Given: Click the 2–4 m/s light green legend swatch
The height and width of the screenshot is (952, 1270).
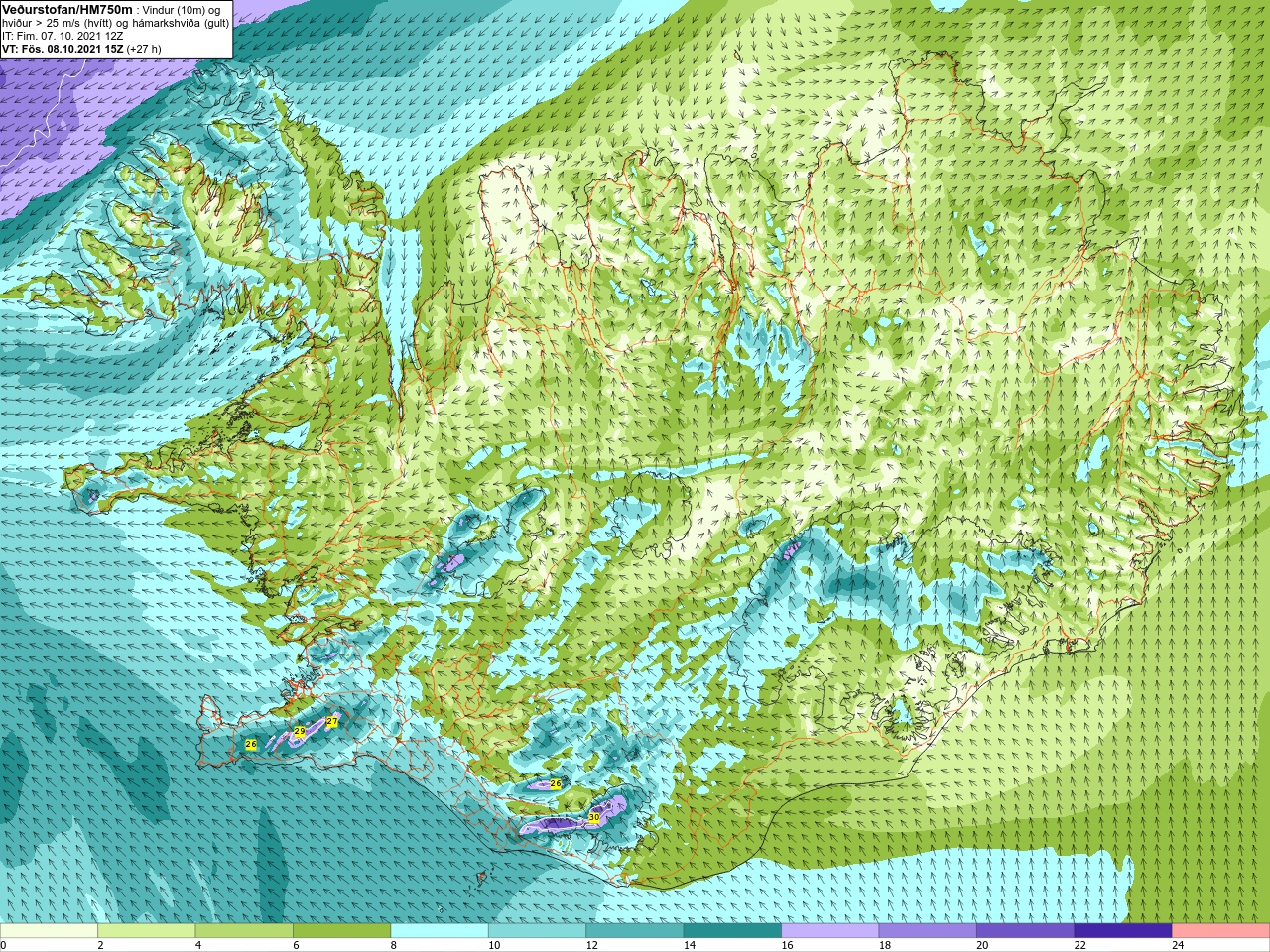Looking at the screenshot, I should click(x=146, y=931).
